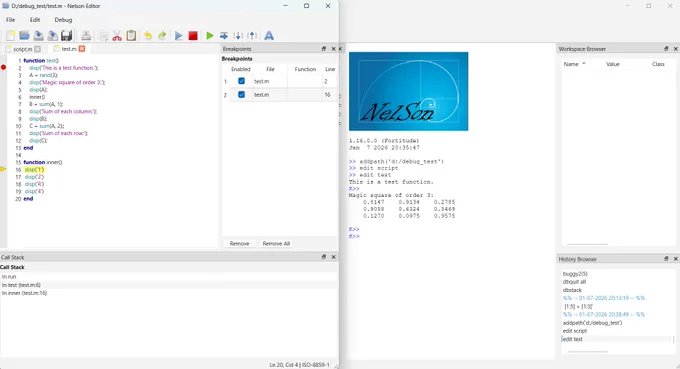
Task: Click Enabled column header in Breakpoints
Action: [241, 69]
